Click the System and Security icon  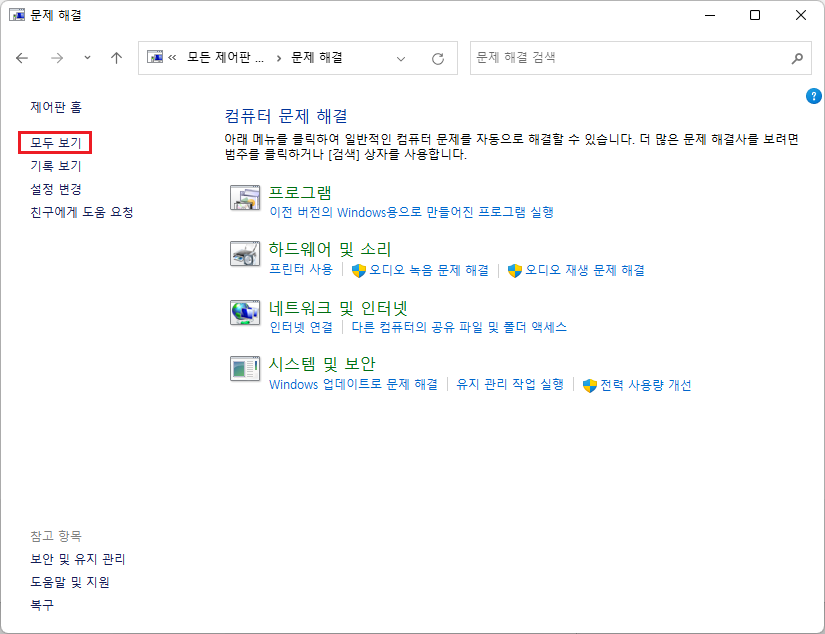click(245, 370)
